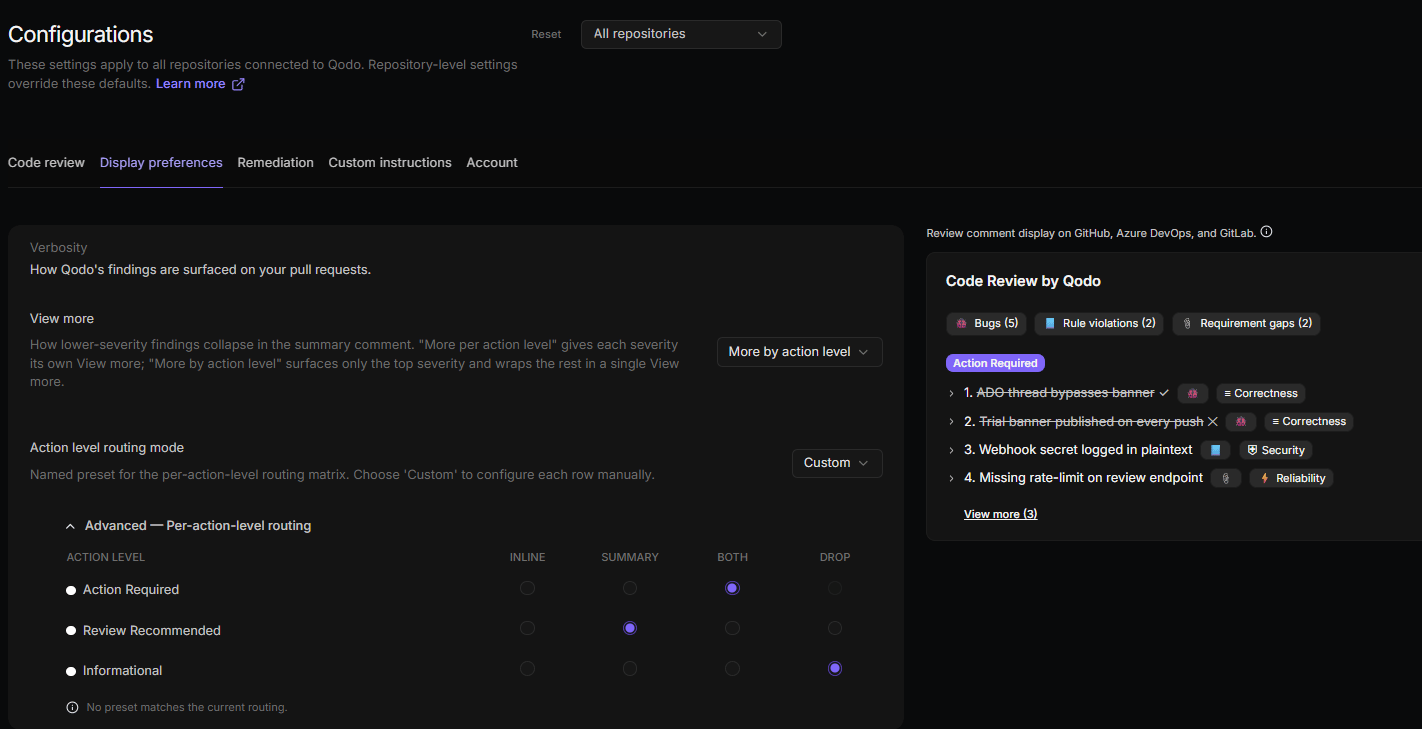
Task: Click the bug icon in Bugs (5) chip
Action: pos(961,324)
